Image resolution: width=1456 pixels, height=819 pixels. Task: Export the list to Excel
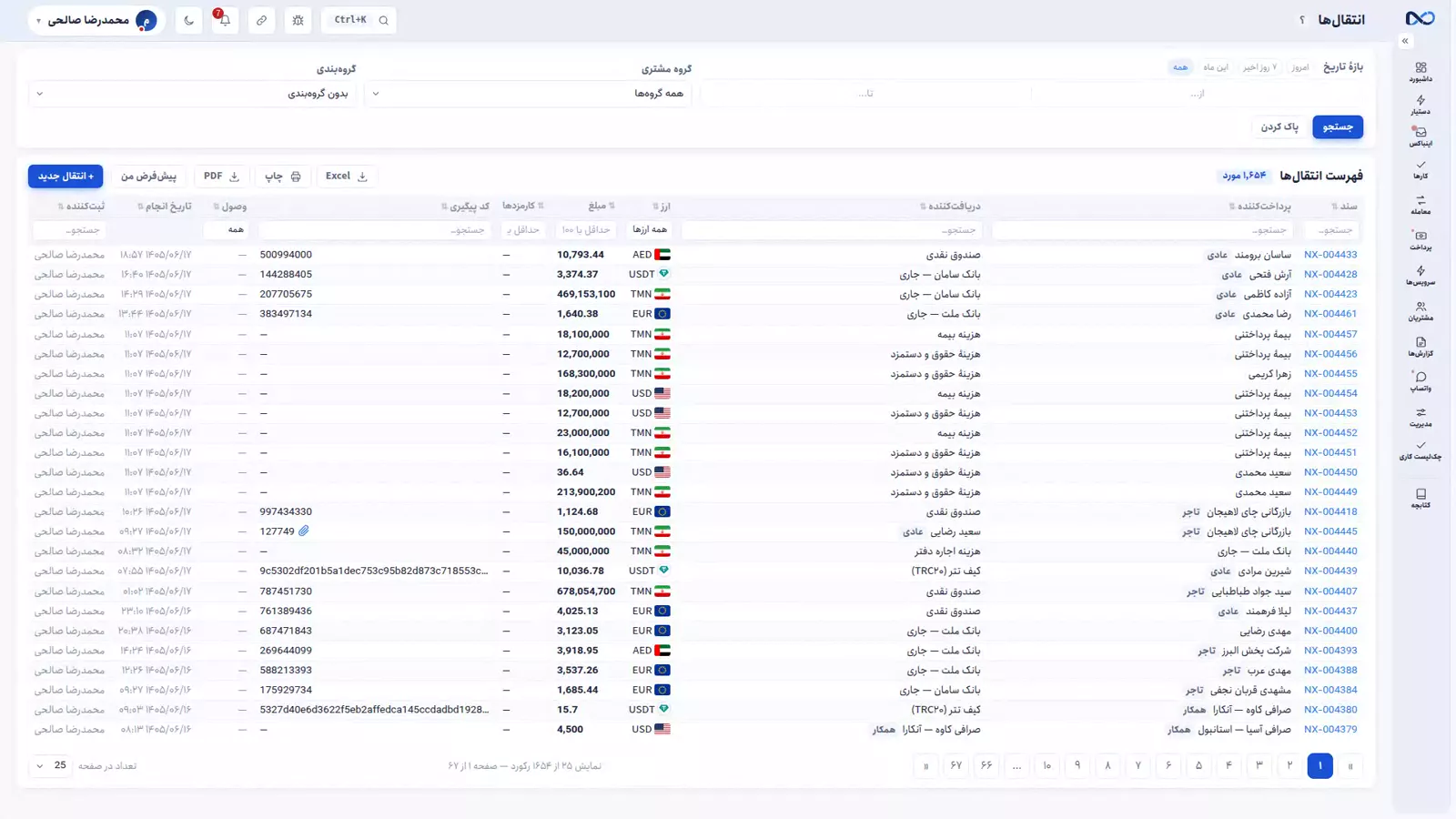[347, 176]
